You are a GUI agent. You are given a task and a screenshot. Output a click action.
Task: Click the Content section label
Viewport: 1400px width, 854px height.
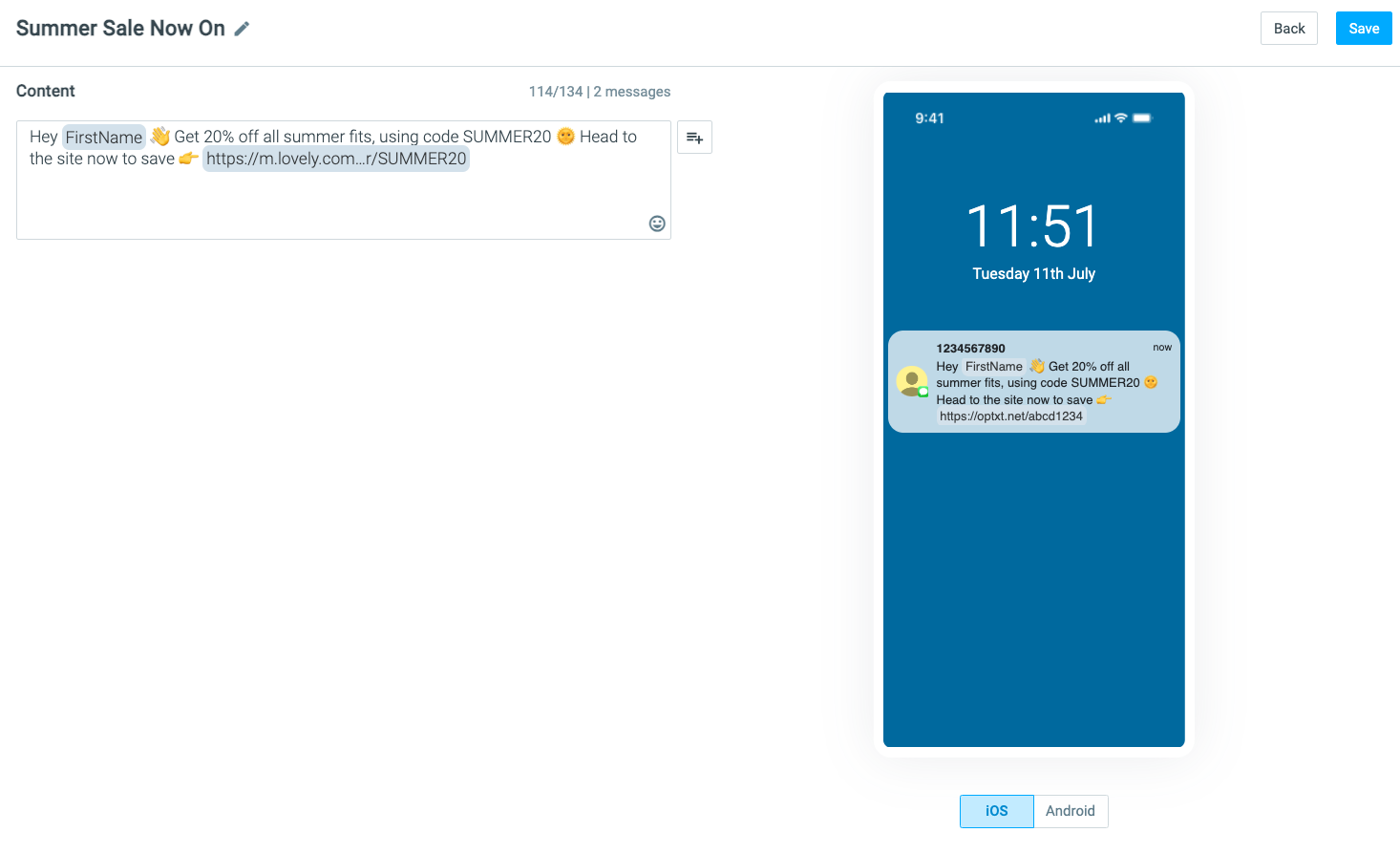[x=46, y=91]
